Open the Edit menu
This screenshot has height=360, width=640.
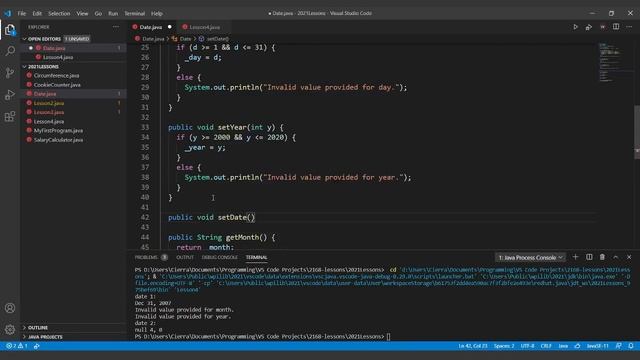coord(37,13)
